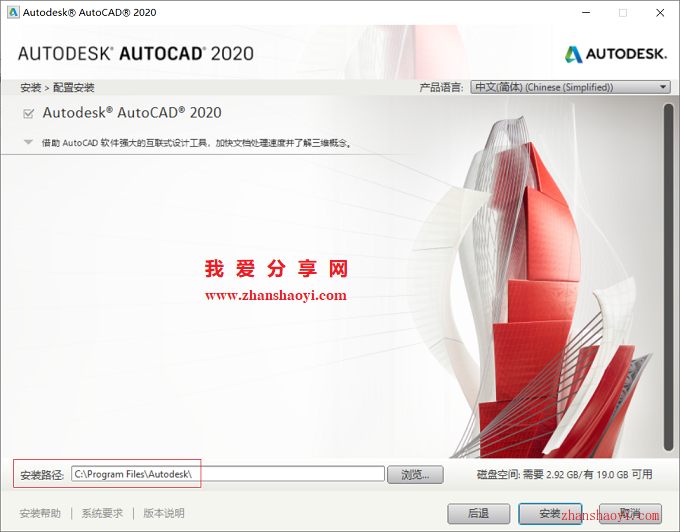Open the 版本说明 release notes link
This screenshot has width=680, height=532.
(x=164, y=513)
